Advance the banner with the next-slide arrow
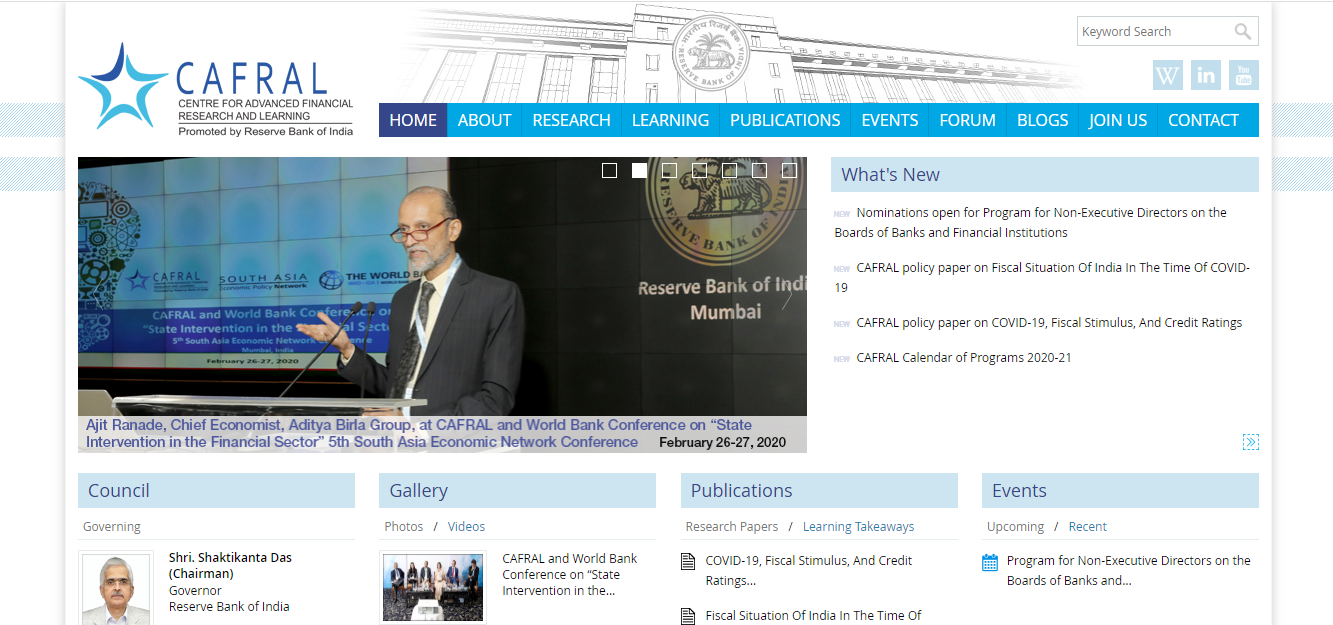Image resolution: width=1333 pixels, height=625 pixels. coord(788,297)
